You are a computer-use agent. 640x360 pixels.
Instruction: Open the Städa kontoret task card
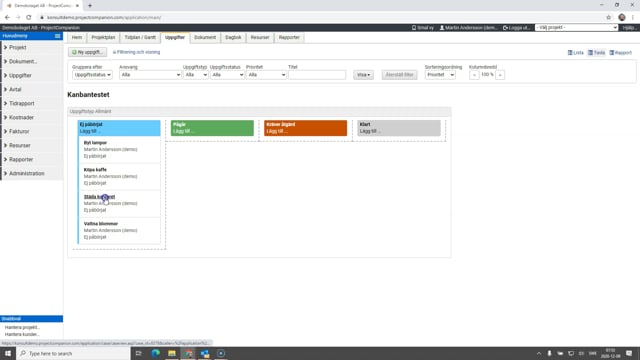[x=119, y=203]
